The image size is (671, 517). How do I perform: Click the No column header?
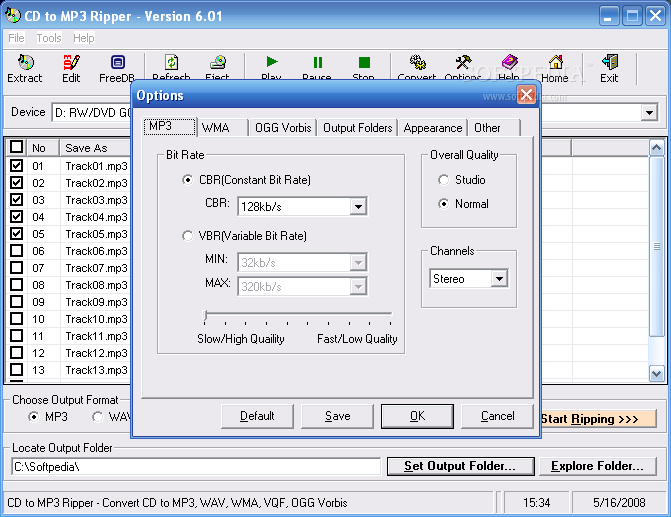[x=43, y=148]
